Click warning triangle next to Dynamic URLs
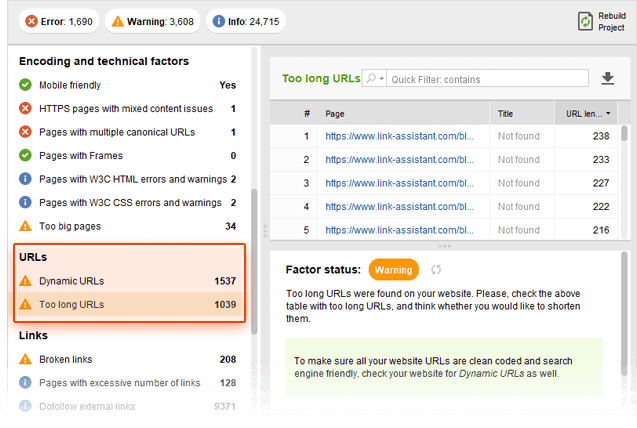The height and width of the screenshot is (428, 637). pyautogui.click(x=26, y=281)
